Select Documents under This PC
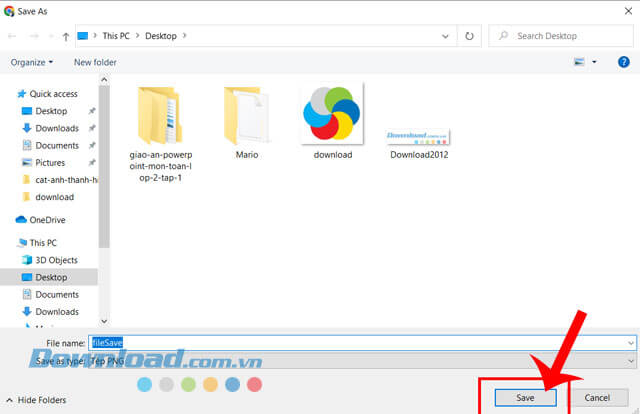Viewport: 640px width, 414px height. click(x=57, y=294)
